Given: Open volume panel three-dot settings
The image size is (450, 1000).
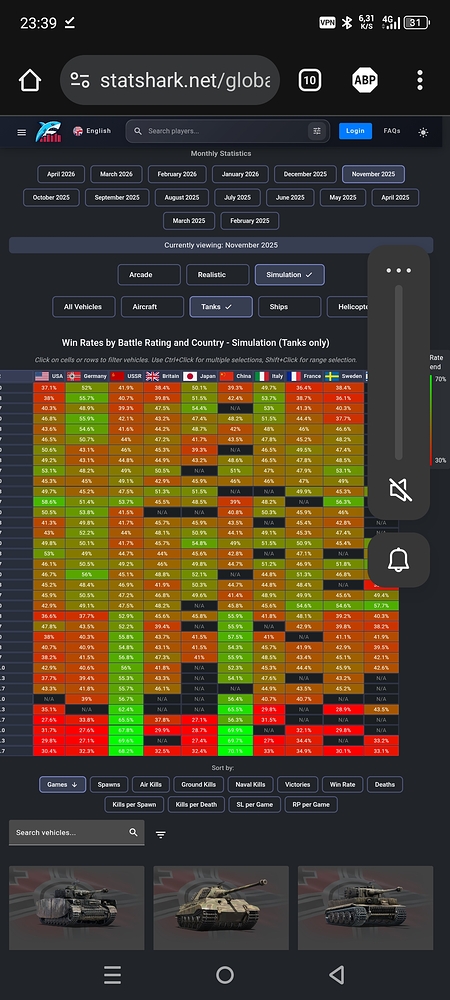Looking at the screenshot, I should pyautogui.click(x=399, y=270).
